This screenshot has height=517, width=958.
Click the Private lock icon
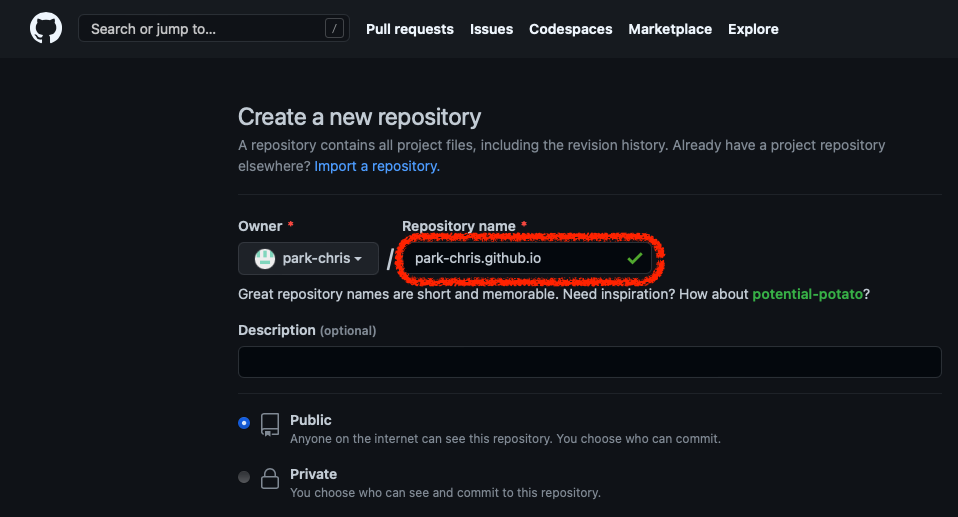[270, 478]
